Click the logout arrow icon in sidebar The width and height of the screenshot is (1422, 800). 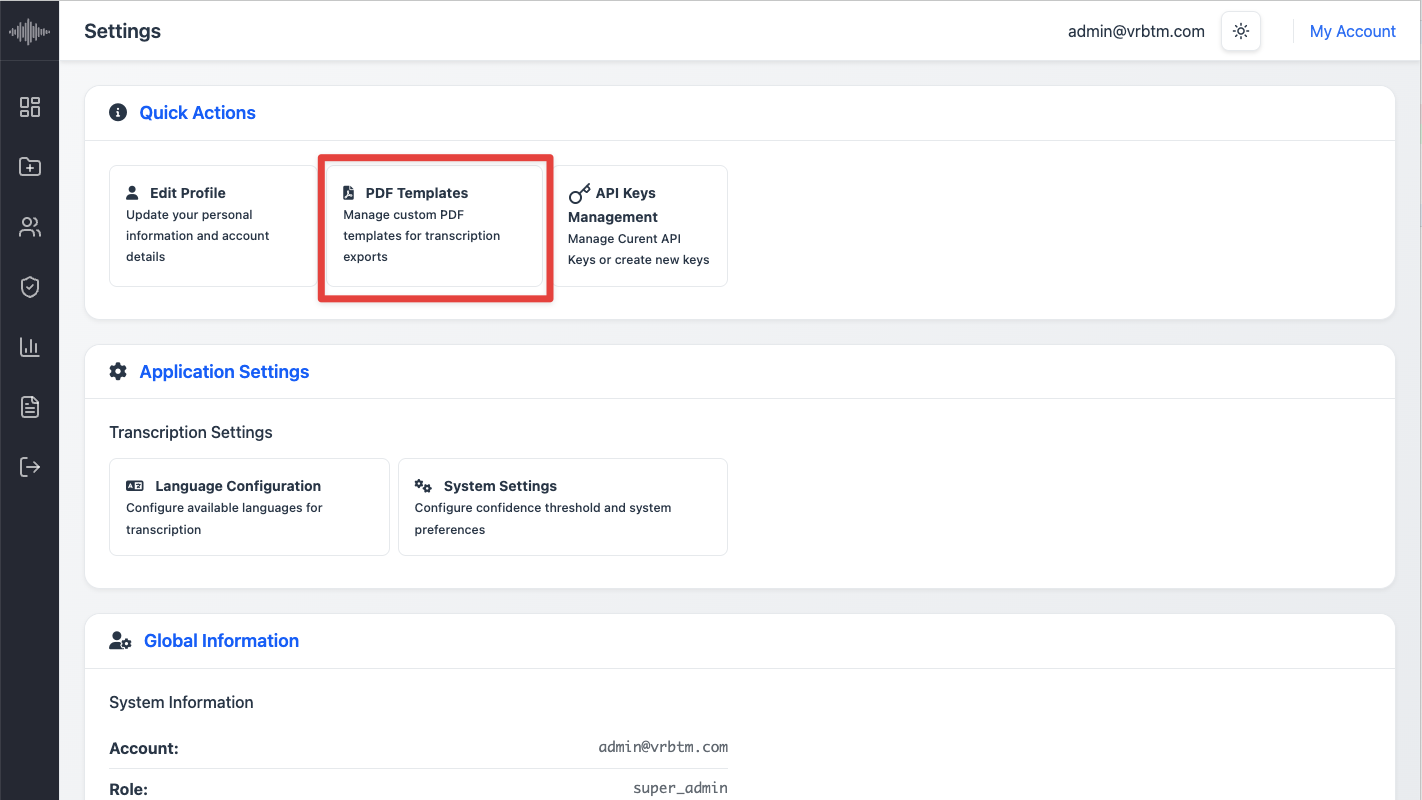pyautogui.click(x=30, y=467)
